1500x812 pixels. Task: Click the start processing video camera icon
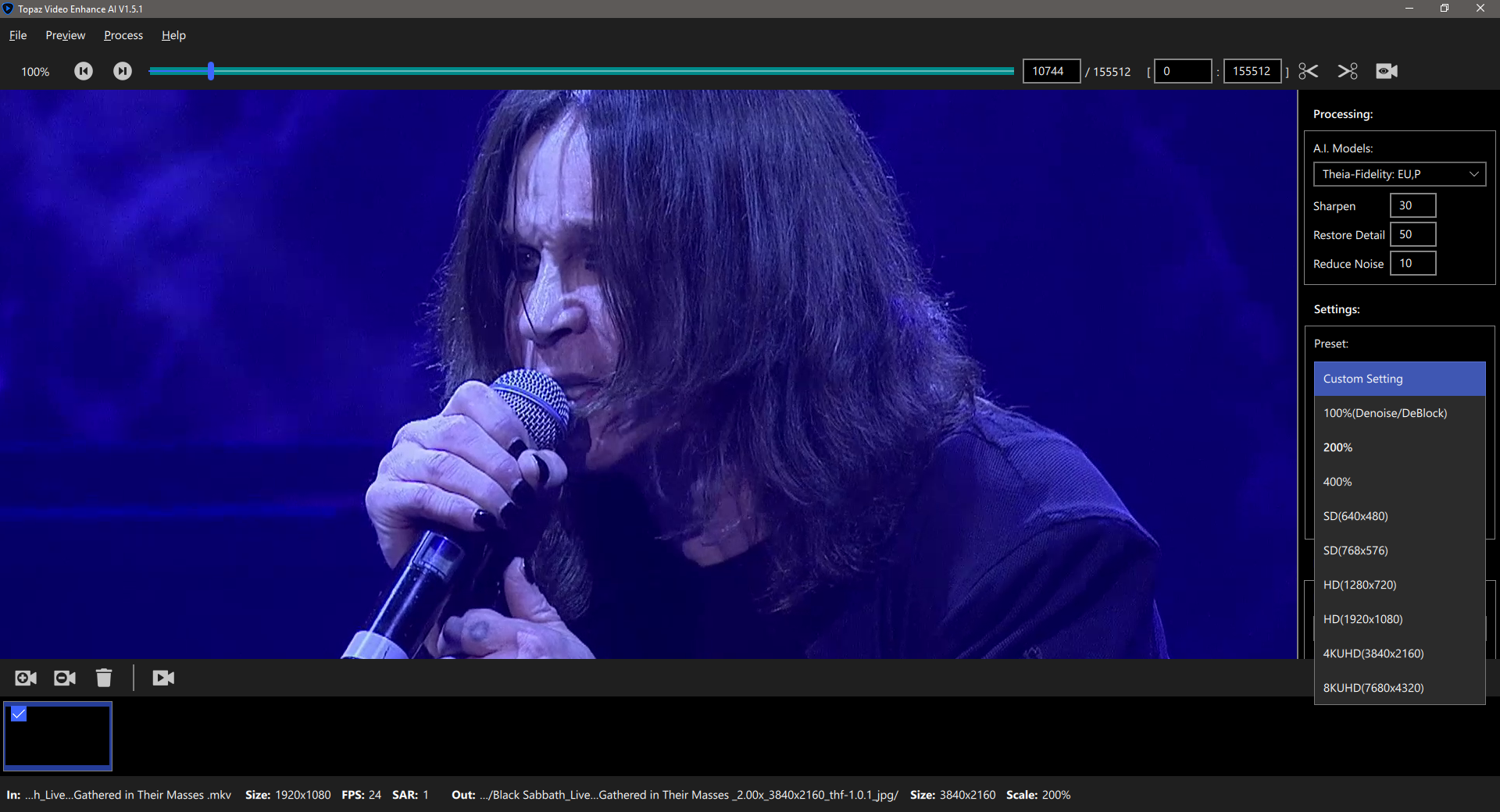(x=163, y=678)
